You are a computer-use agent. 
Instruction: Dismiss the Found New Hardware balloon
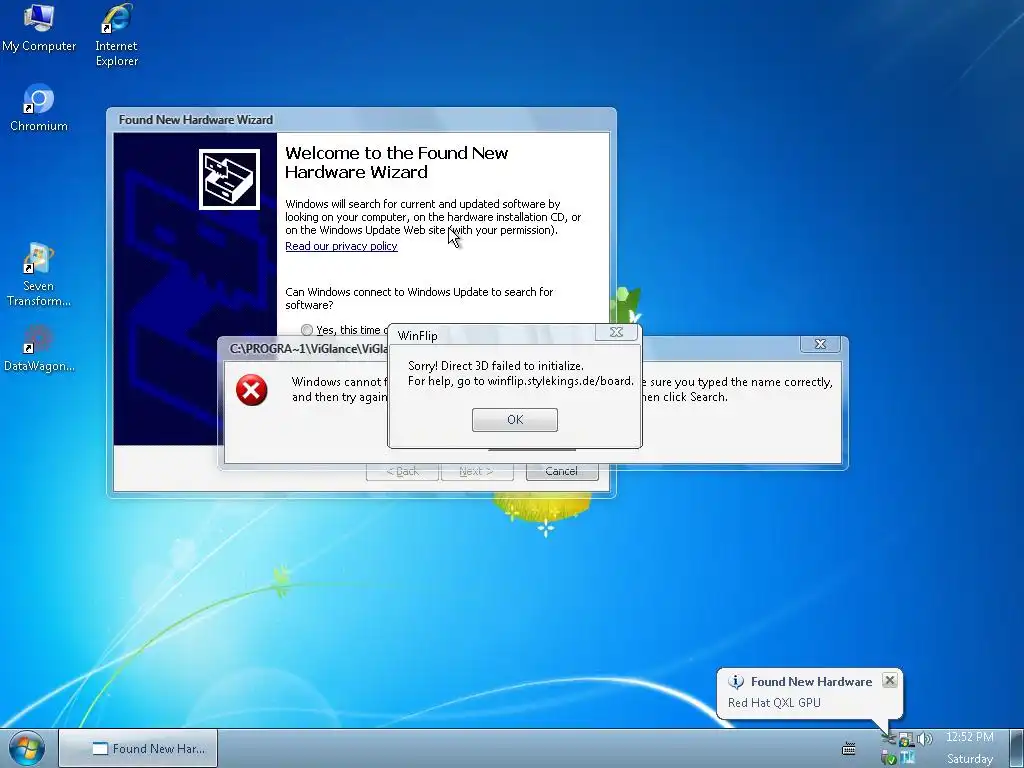(x=889, y=680)
